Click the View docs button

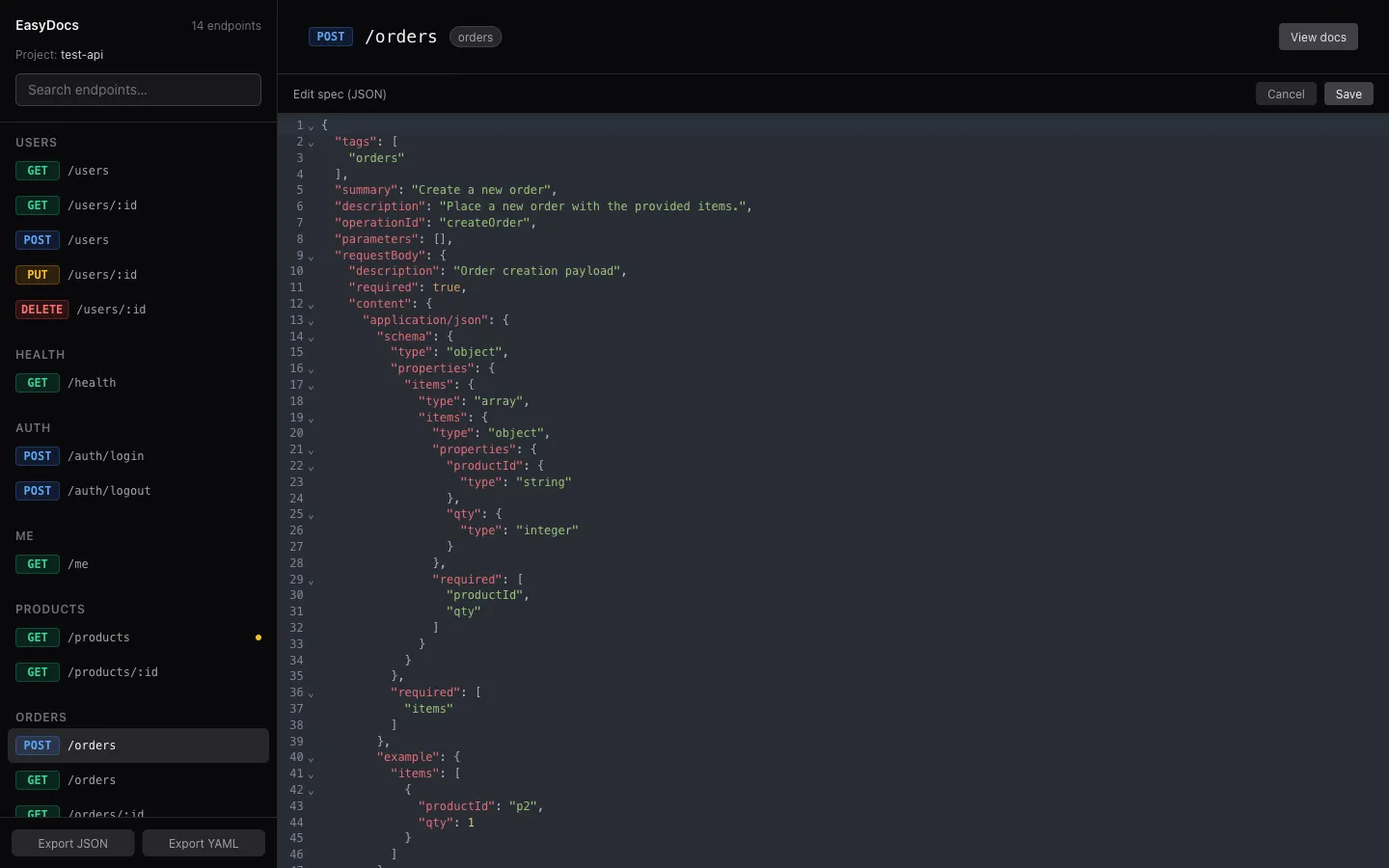pos(1318,37)
